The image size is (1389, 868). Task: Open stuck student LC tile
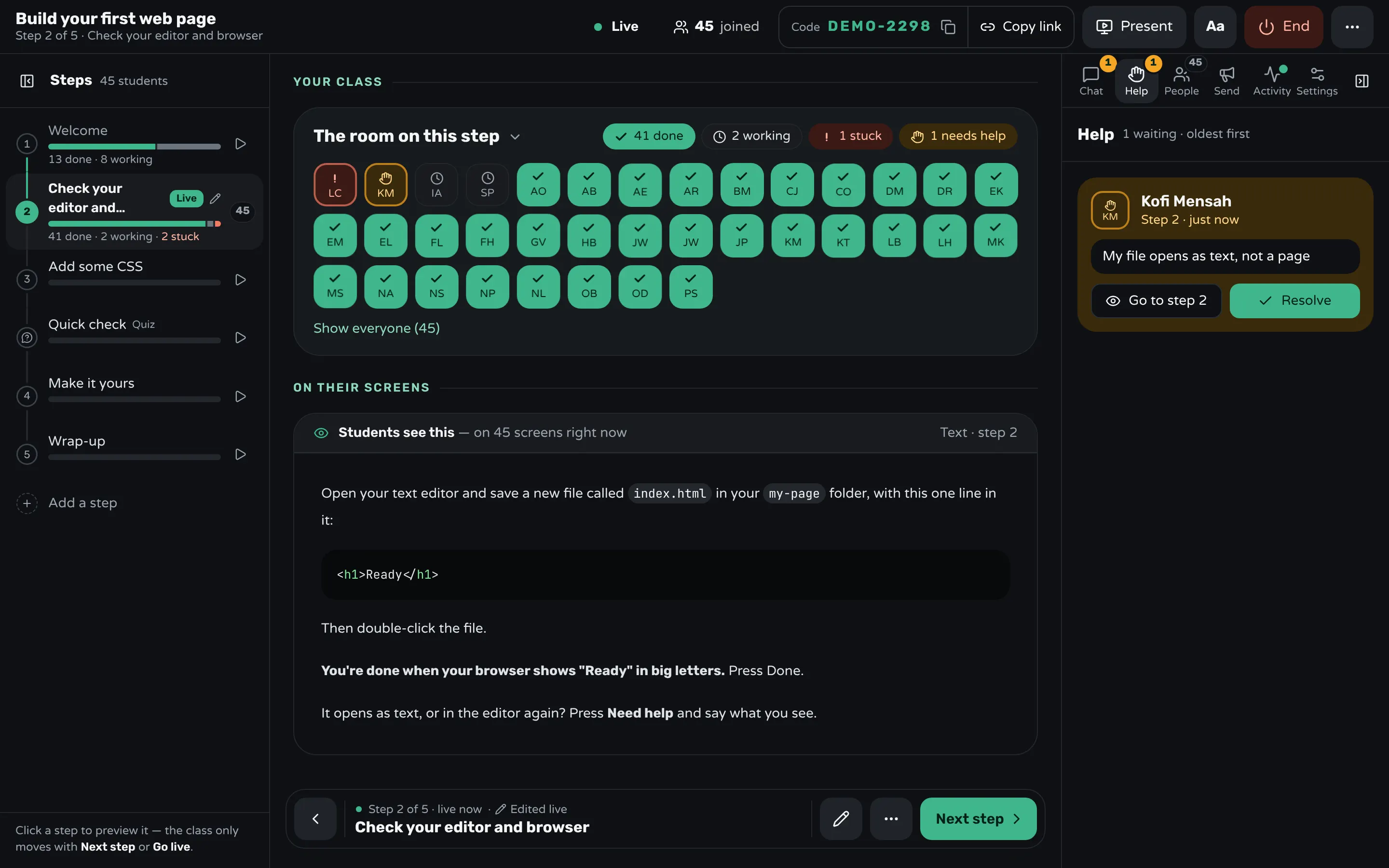(335, 185)
